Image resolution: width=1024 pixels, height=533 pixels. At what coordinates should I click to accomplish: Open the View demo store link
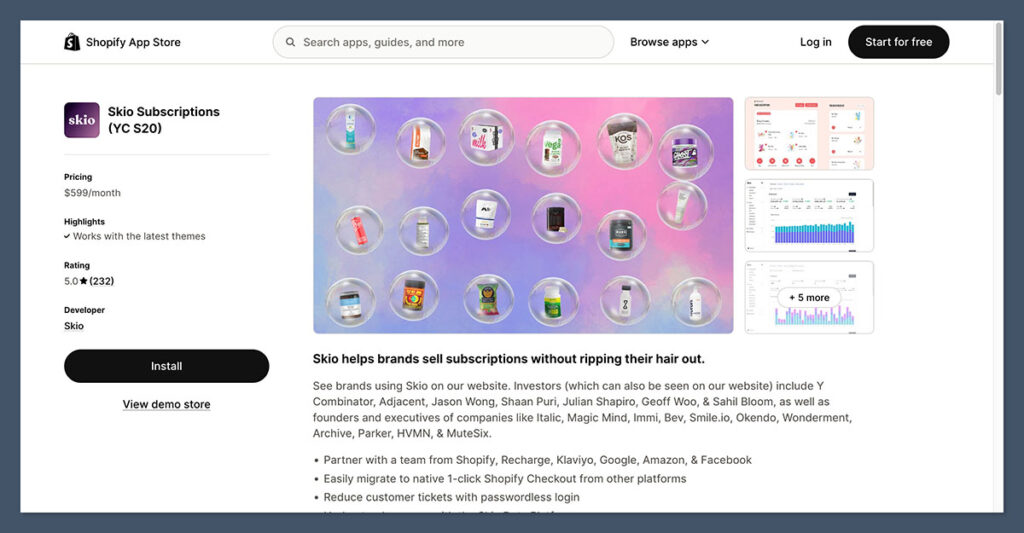point(167,404)
